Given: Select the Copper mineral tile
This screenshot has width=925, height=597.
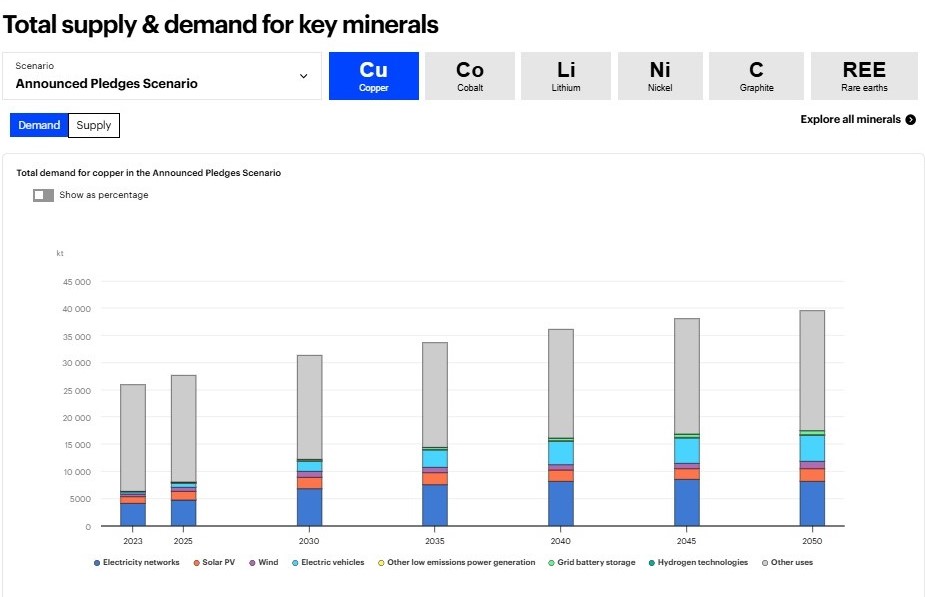Looking at the screenshot, I should pos(373,76).
